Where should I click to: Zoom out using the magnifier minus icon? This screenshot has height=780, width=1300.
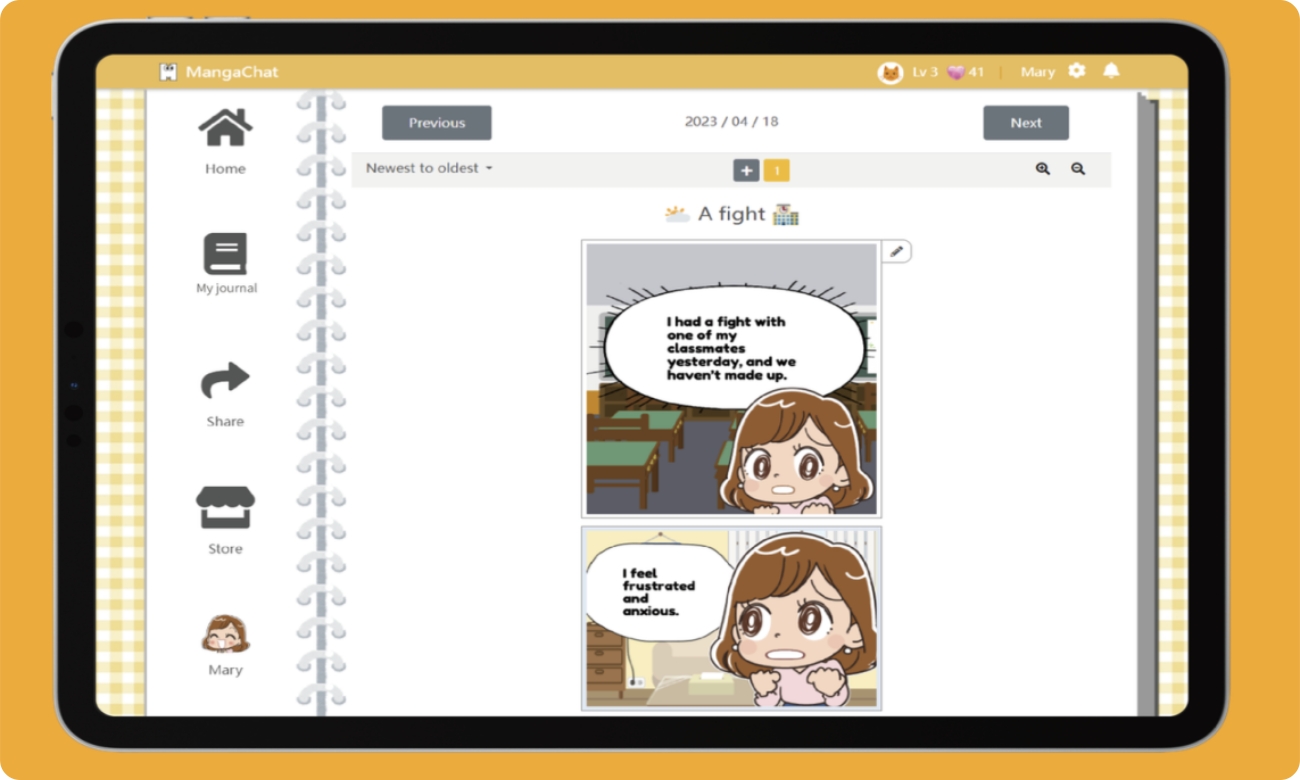pyautogui.click(x=1078, y=169)
